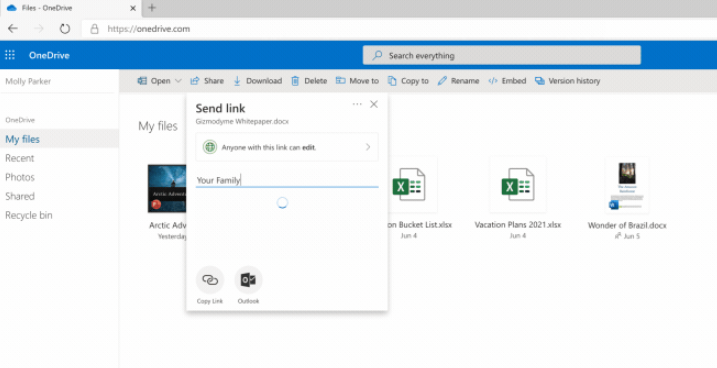Click the Copy Link icon button
Screen dimensions: 717x368
(210, 280)
